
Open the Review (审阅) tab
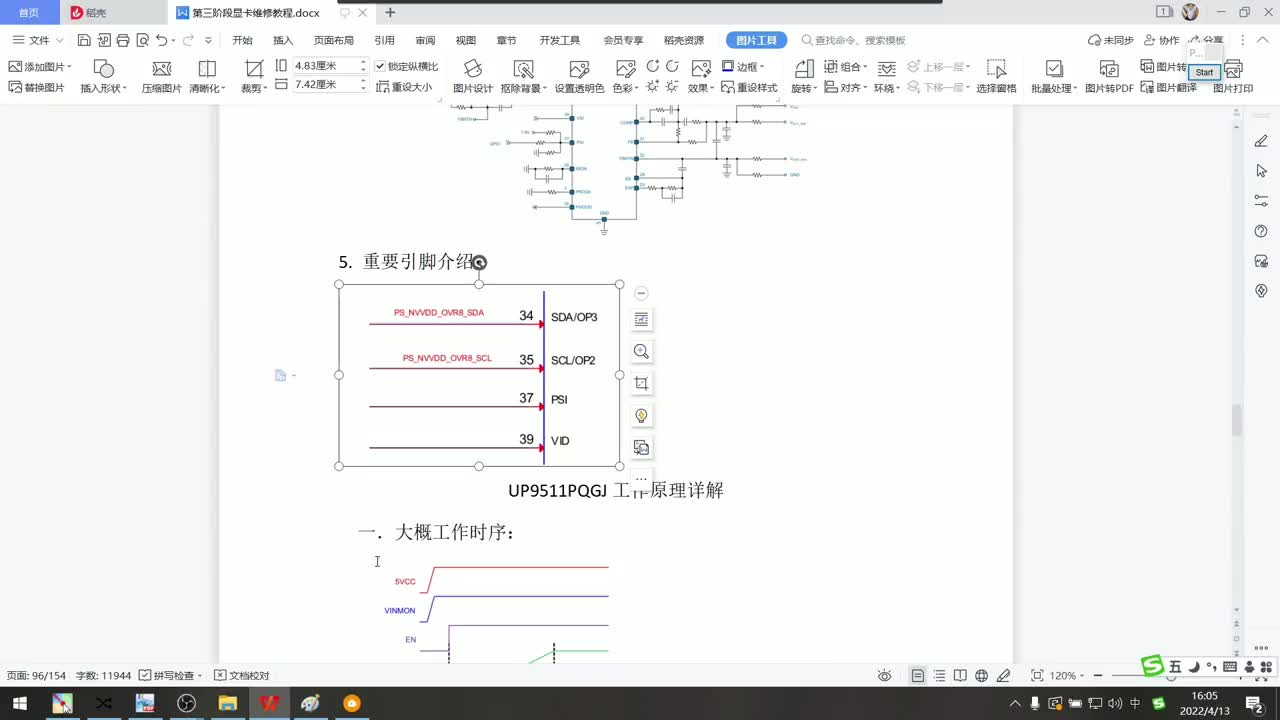(x=425, y=40)
